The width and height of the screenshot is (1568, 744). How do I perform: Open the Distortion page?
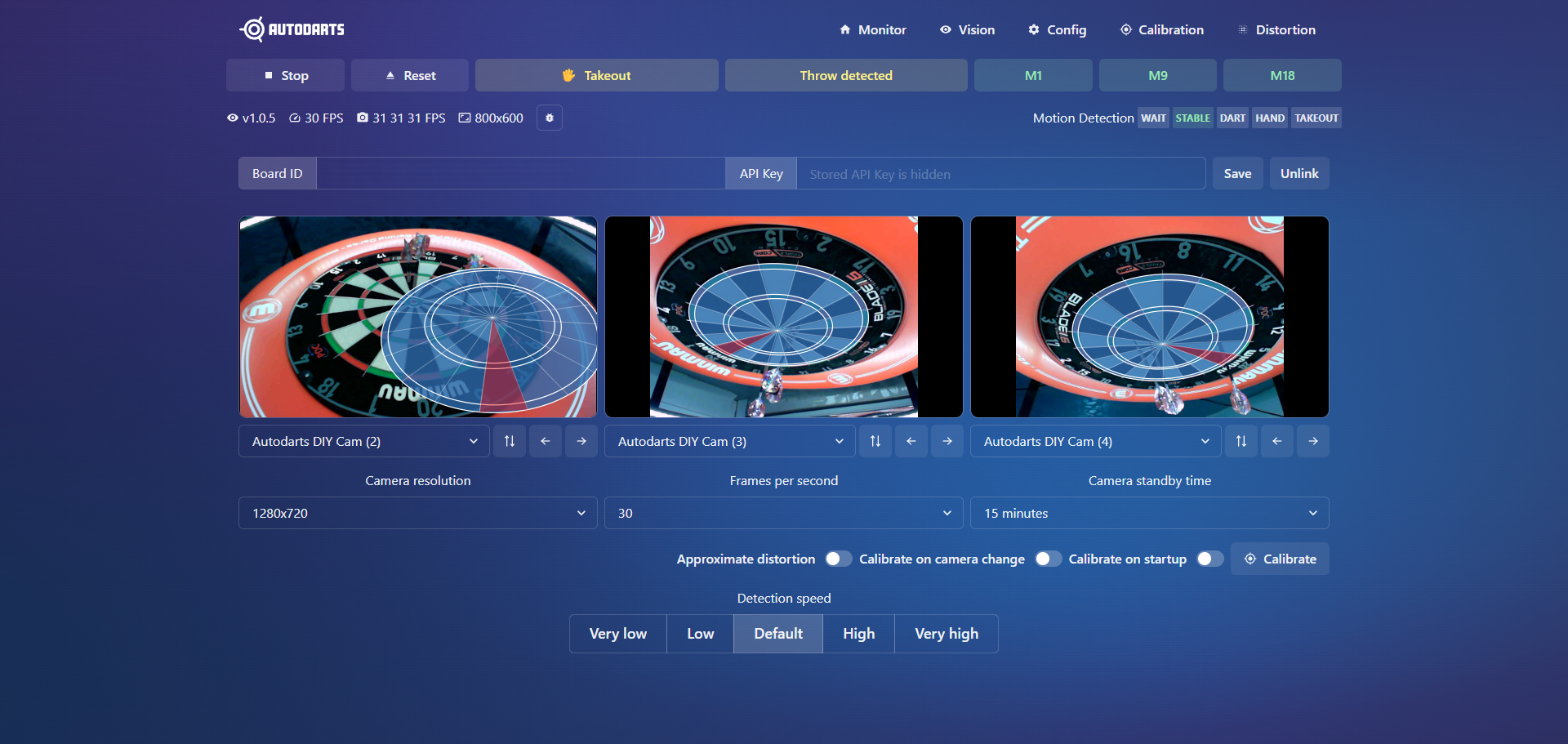(1276, 29)
